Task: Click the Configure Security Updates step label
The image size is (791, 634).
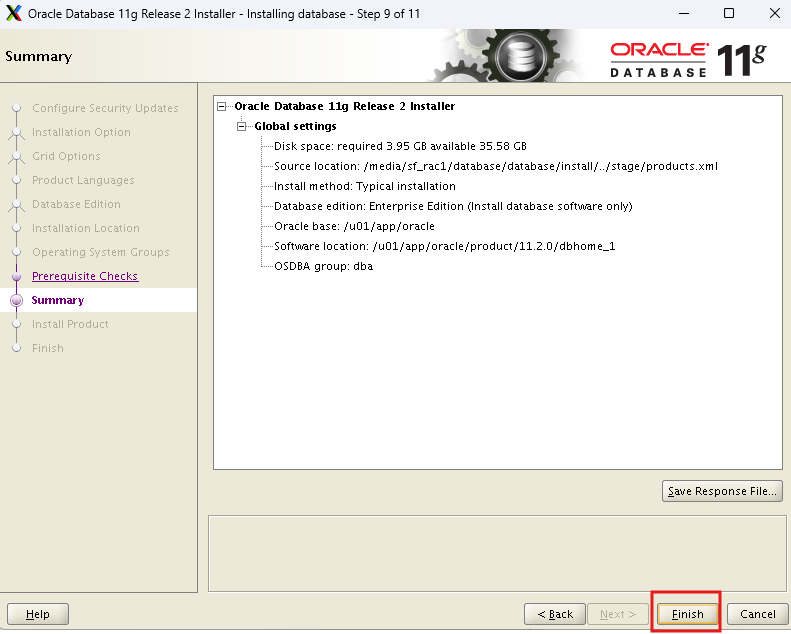Action: pos(105,108)
